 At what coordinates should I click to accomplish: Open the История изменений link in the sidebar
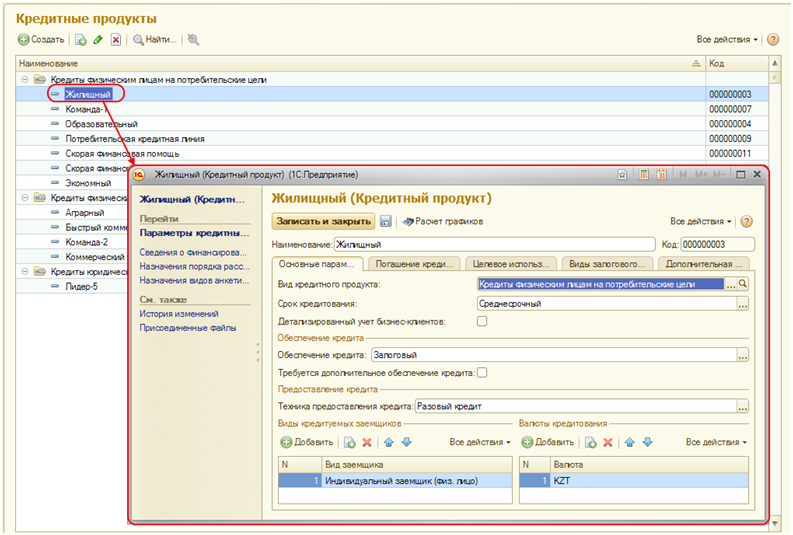[179, 314]
